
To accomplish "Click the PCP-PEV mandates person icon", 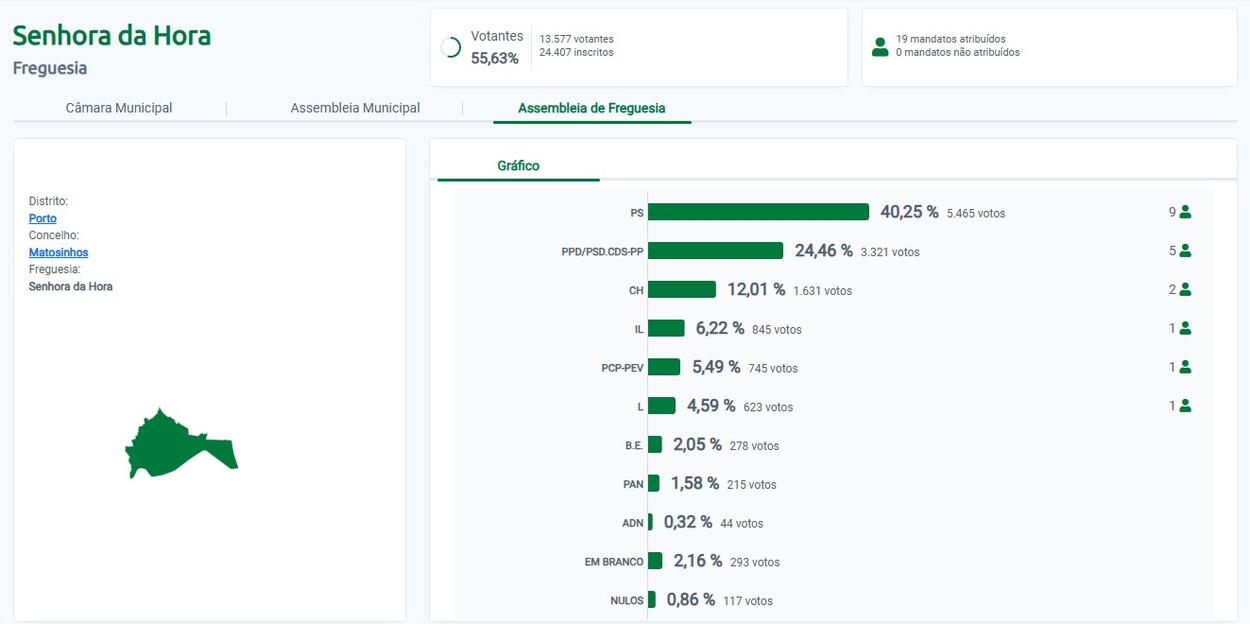I will (1185, 367).
